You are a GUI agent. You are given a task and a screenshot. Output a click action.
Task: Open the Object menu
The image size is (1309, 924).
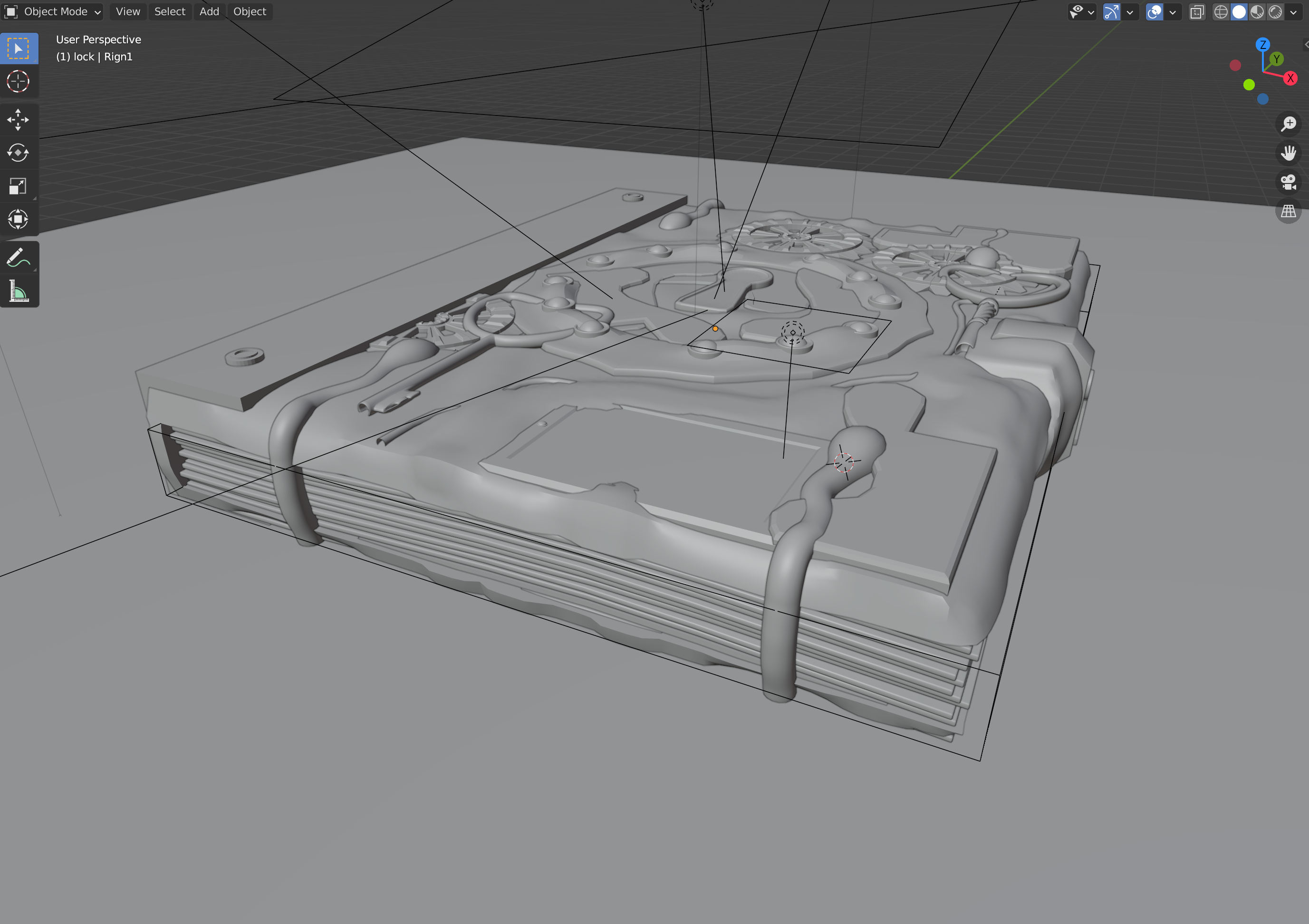pyautogui.click(x=250, y=11)
